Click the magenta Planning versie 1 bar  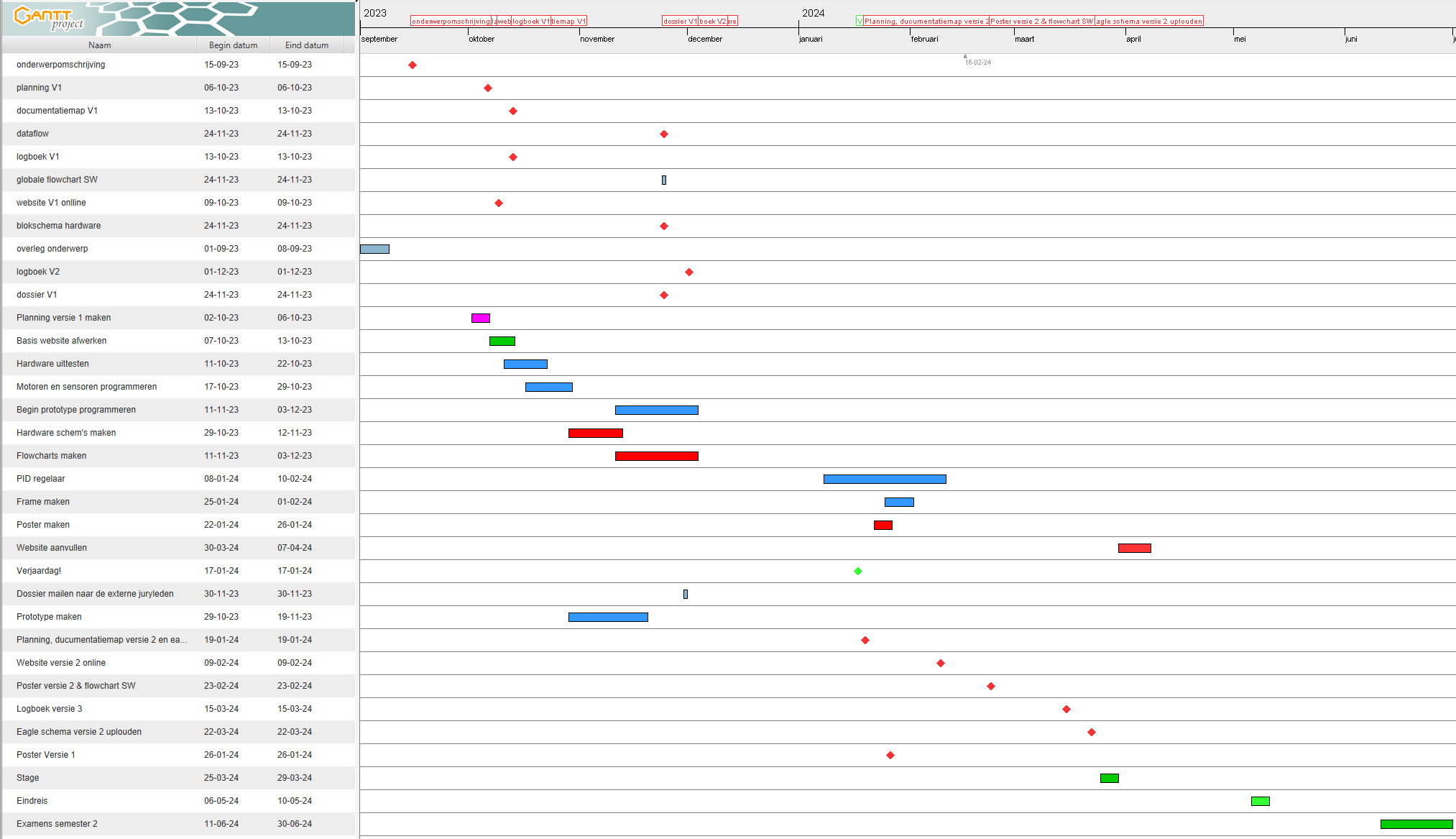tap(481, 318)
